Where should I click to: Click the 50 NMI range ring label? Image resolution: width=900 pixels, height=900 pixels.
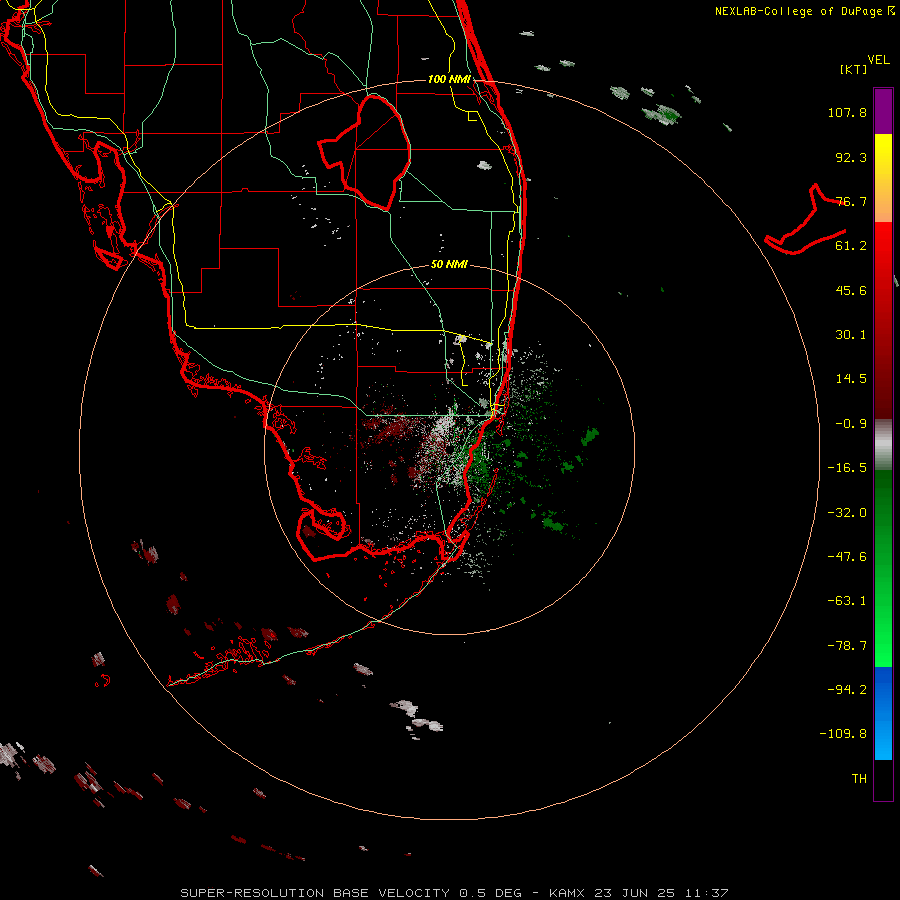coord(449,265)
